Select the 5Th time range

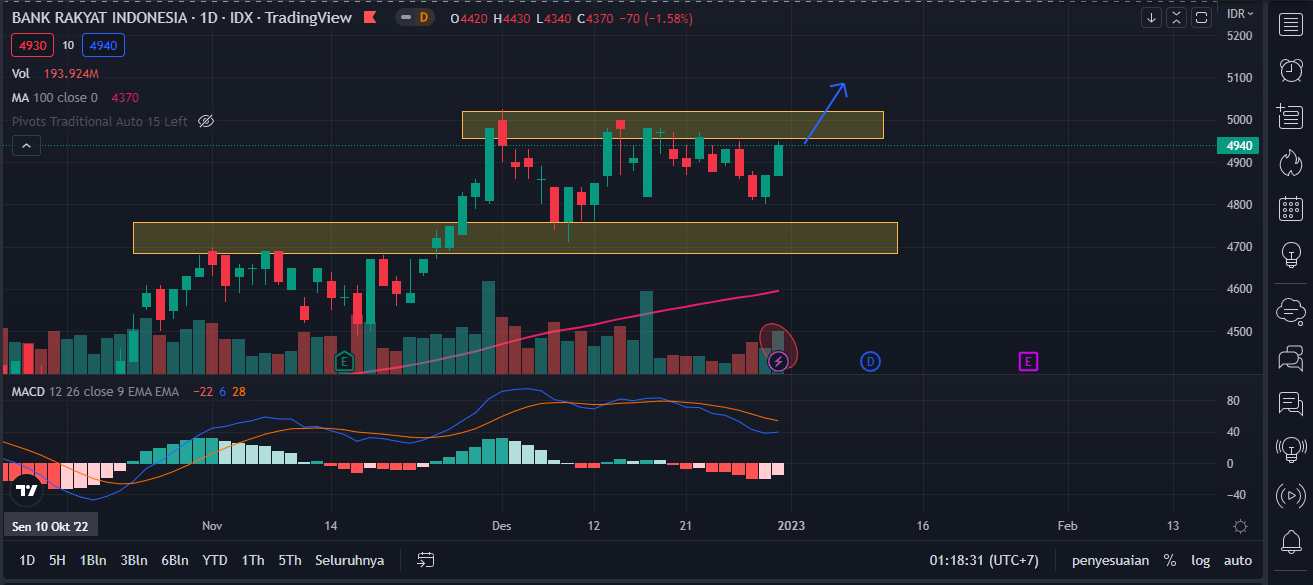click(x=290, y=560)
